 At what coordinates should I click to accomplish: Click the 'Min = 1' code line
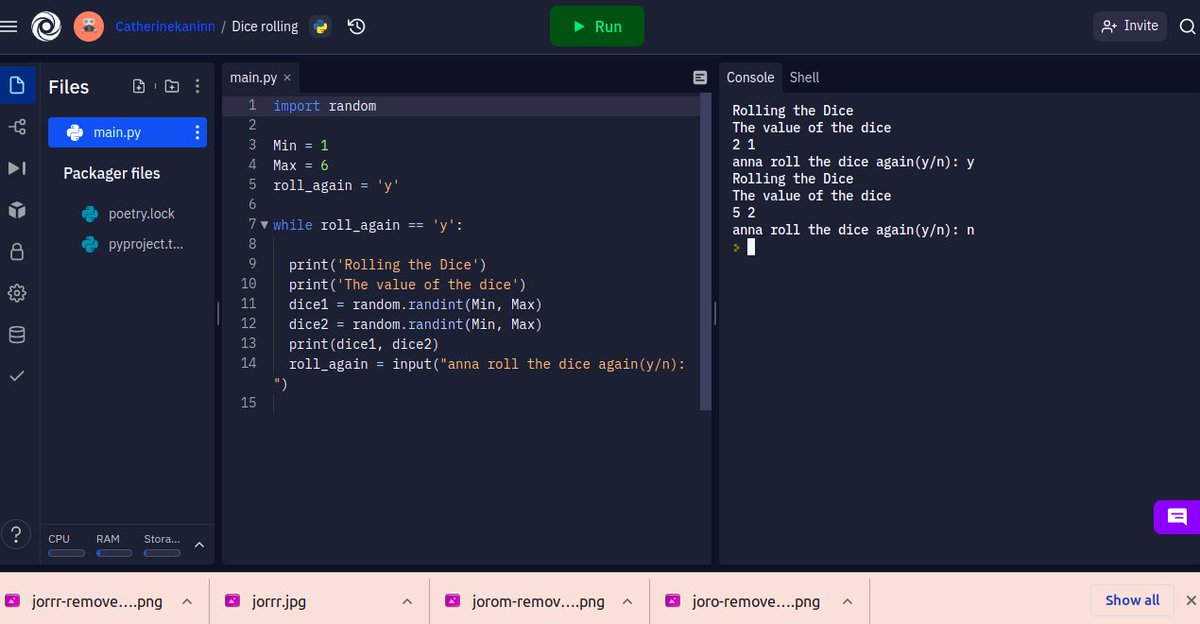[x=301, y=145]
